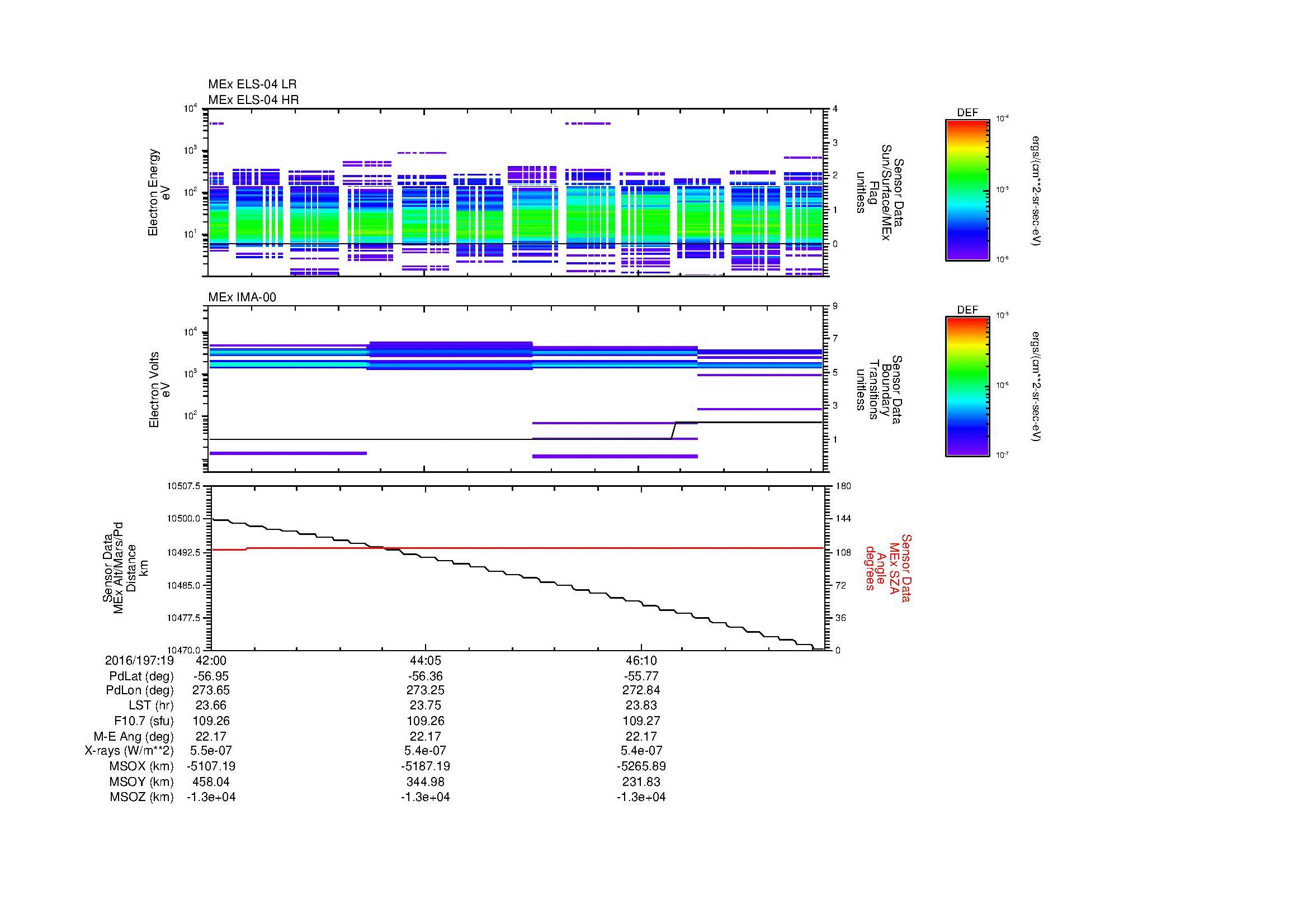Click the '44:05' time tick label
The image size is (1308, 924).
[426, 660]
